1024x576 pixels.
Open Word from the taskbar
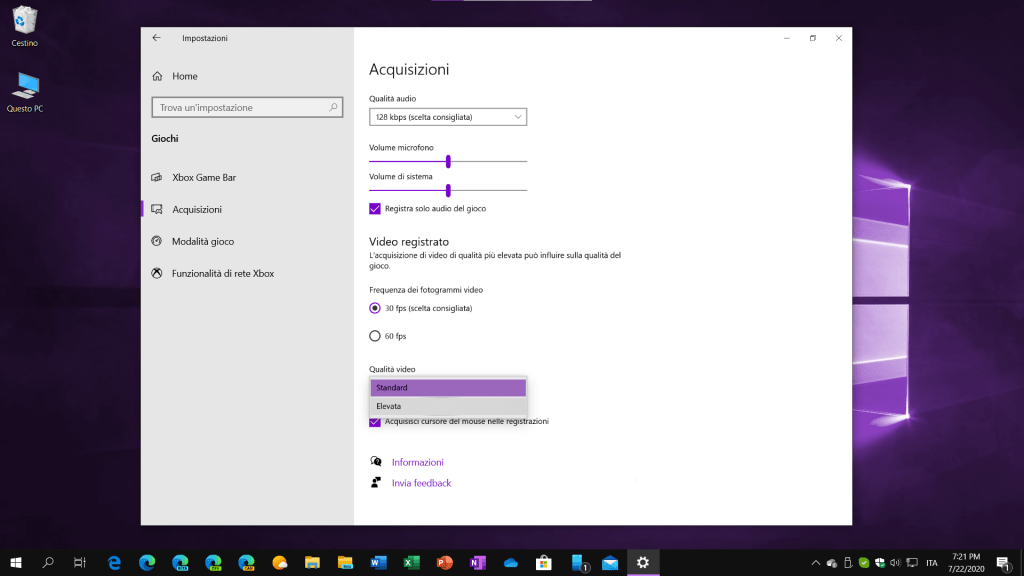tap(378, 563)
